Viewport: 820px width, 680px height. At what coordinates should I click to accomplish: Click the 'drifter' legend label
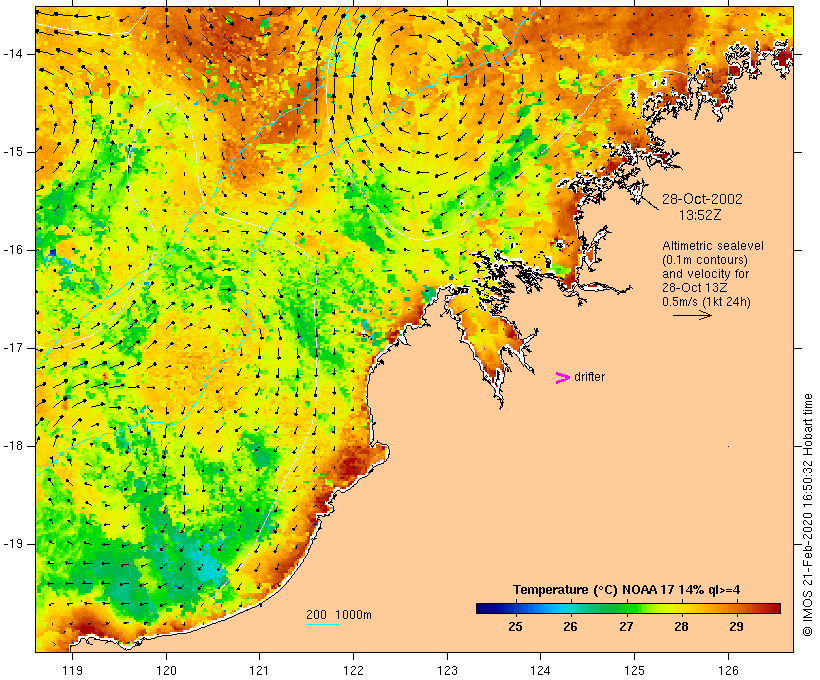click(589, 377)
